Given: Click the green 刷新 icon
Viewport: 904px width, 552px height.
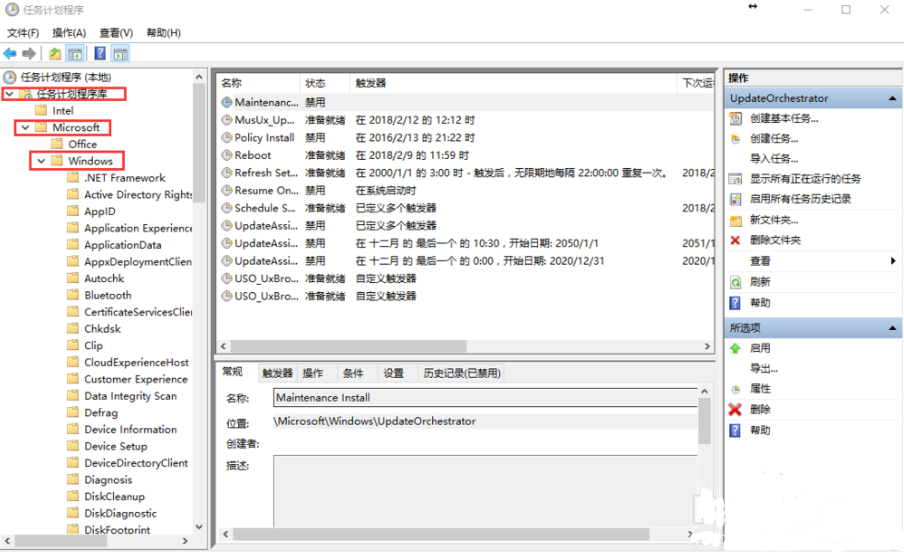Looking at the screenshot, I should 736,282.
